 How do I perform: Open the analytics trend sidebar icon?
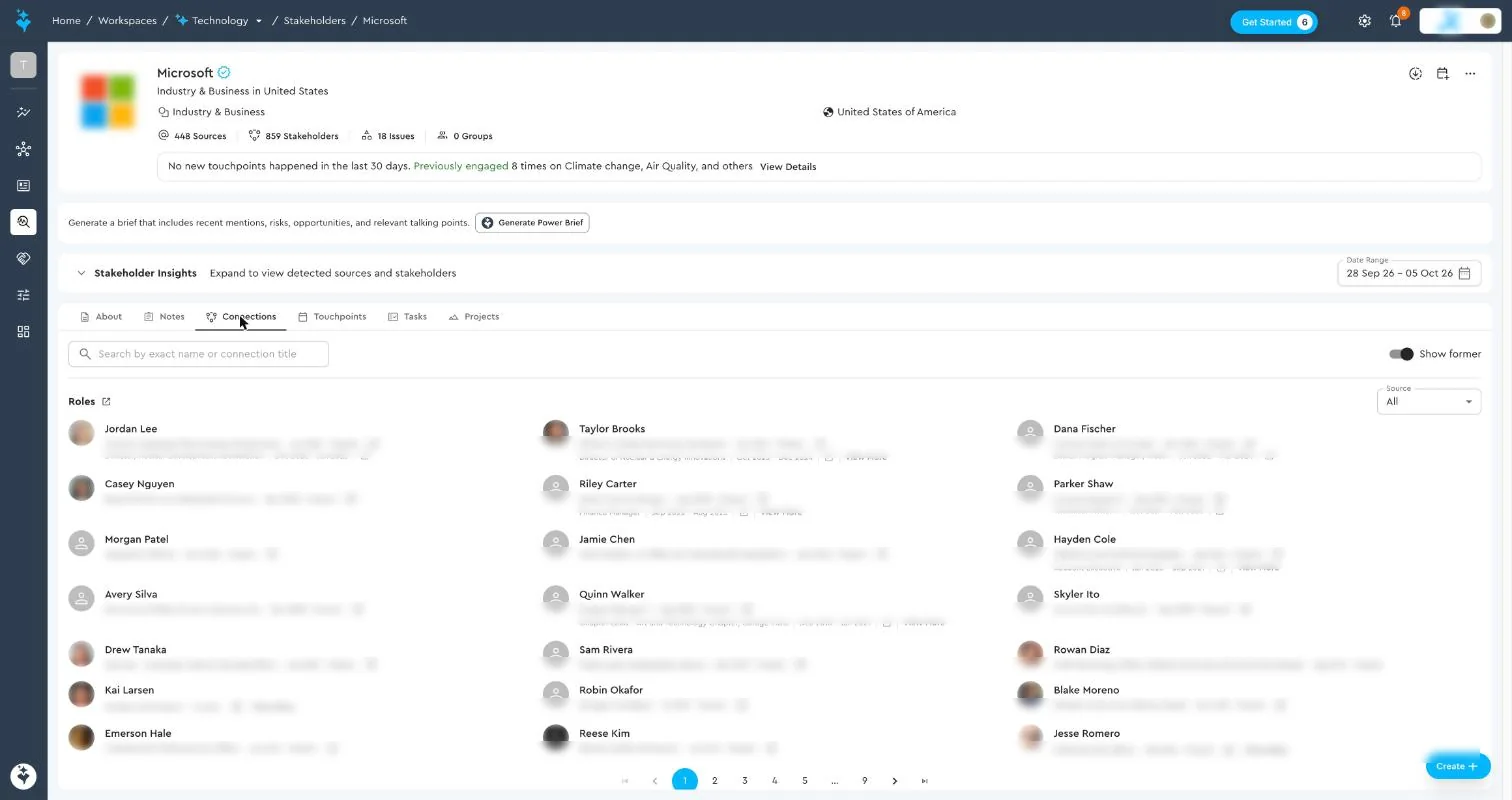click(x=23, y=113)
